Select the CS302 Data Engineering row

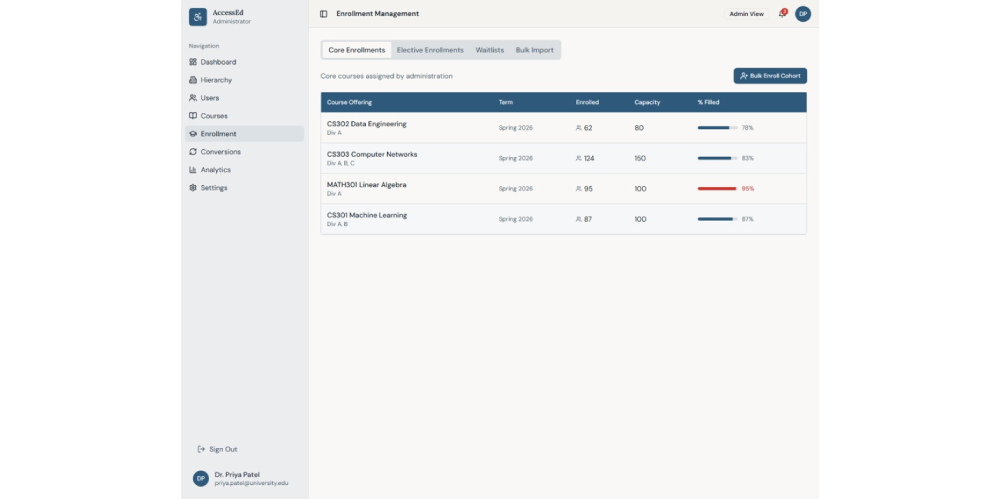click(563, 128)
